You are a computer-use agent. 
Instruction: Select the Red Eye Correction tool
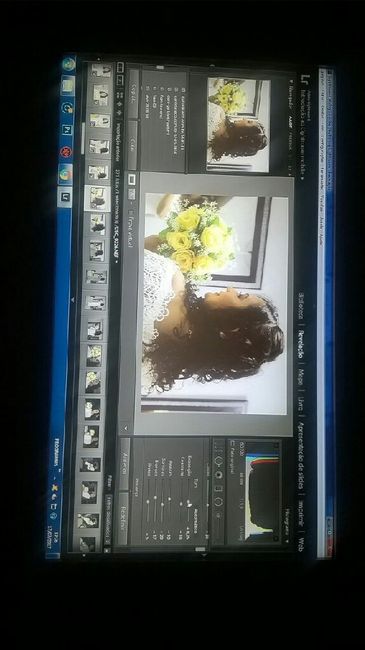[x=219, y=475]
